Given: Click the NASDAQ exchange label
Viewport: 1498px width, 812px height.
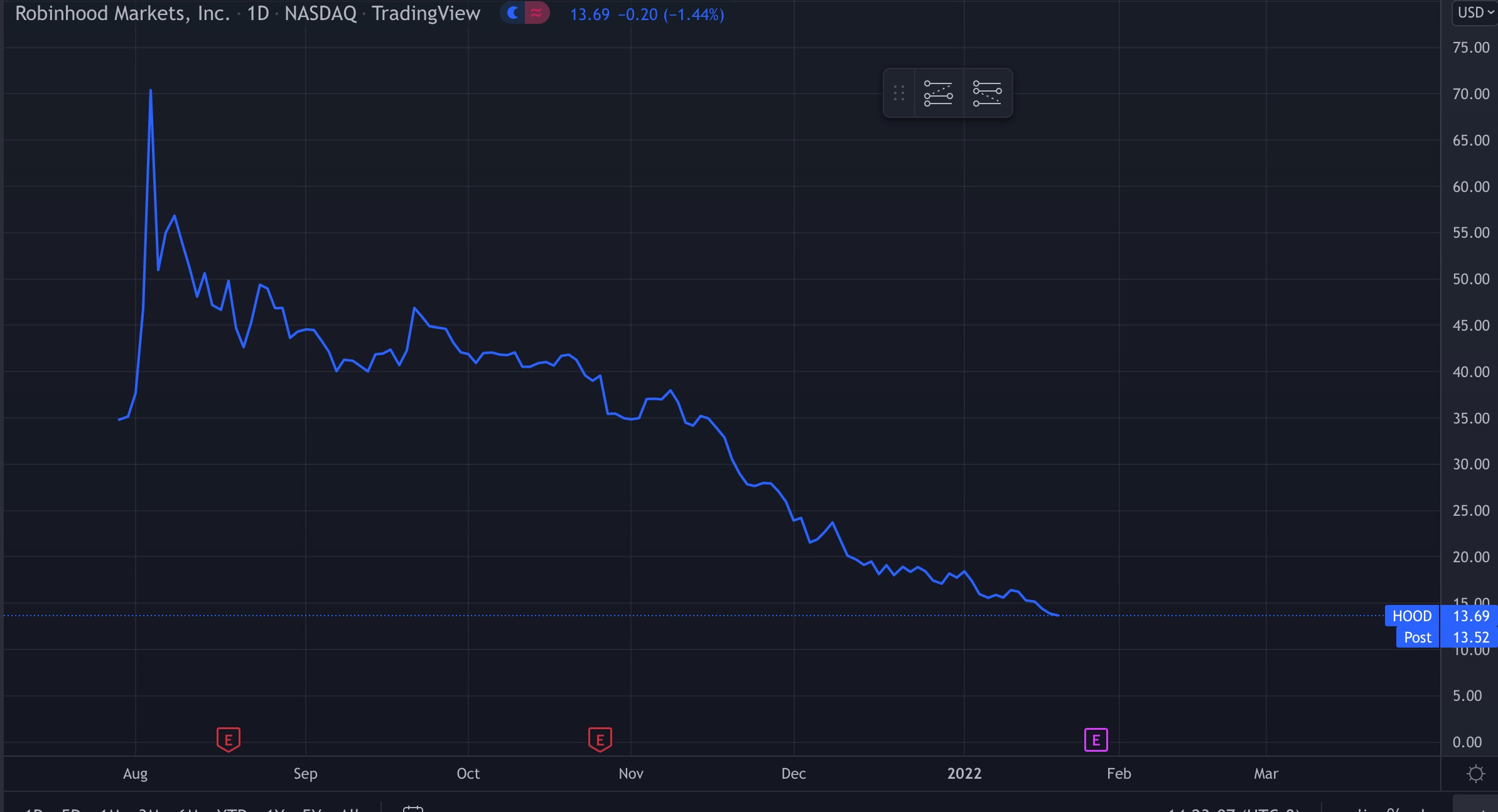Looking at the screenshot, I should 320,13.
